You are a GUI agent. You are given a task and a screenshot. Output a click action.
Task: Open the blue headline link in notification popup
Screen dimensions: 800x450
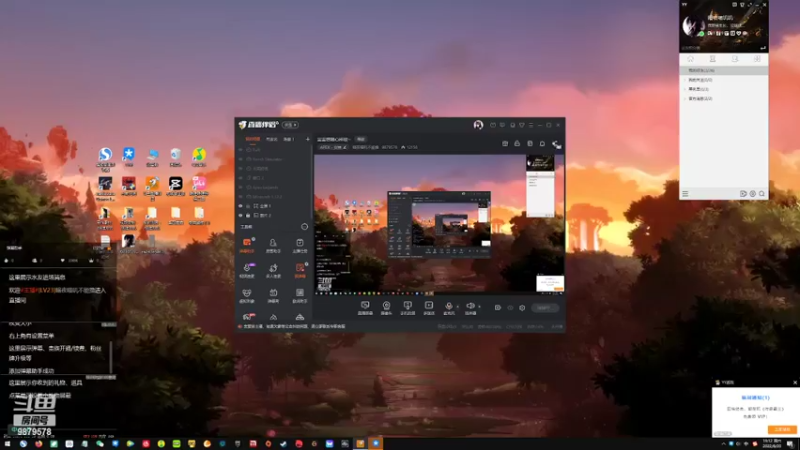tap(755, 397)
